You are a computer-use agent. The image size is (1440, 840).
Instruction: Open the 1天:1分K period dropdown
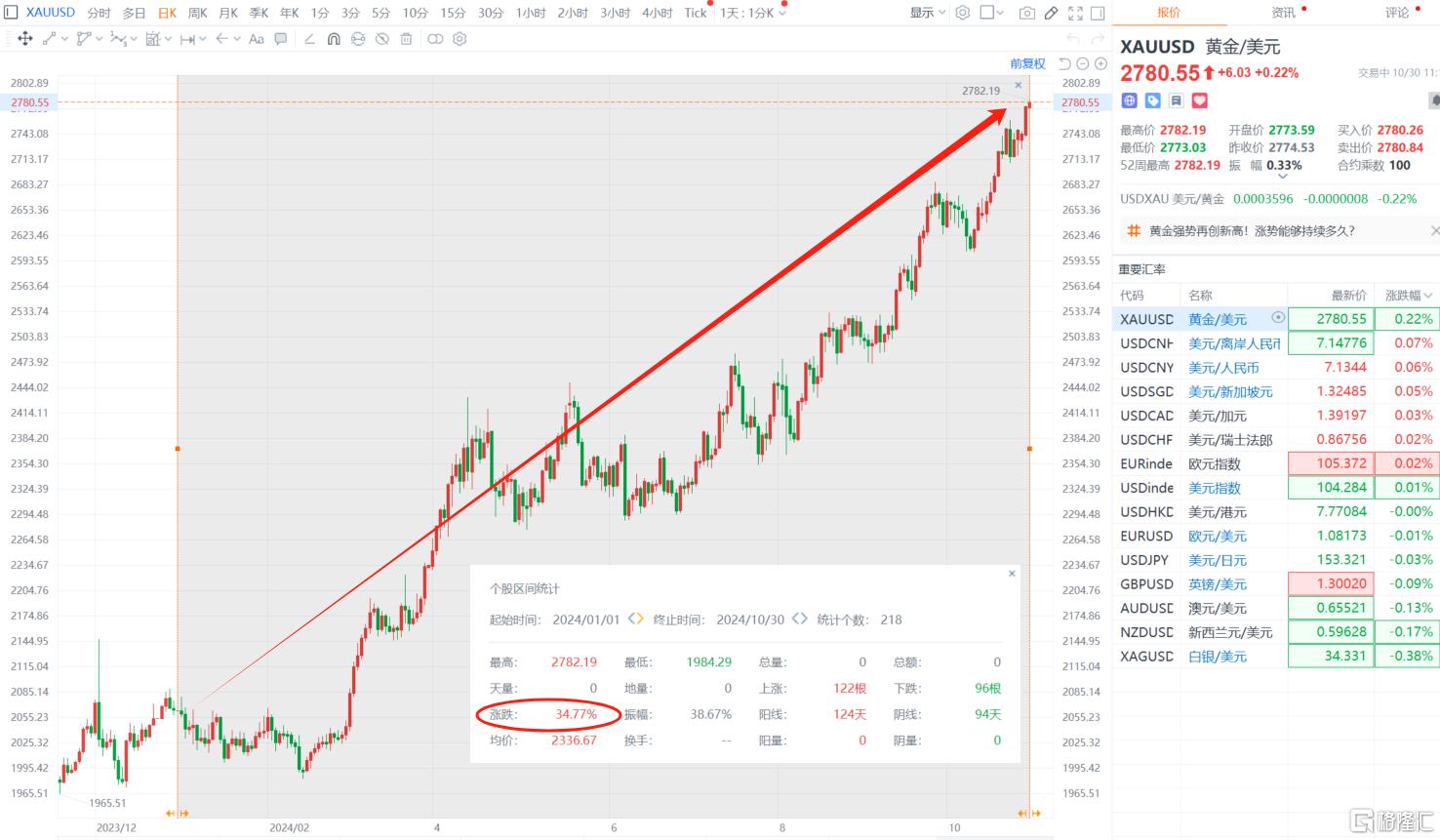753,13
